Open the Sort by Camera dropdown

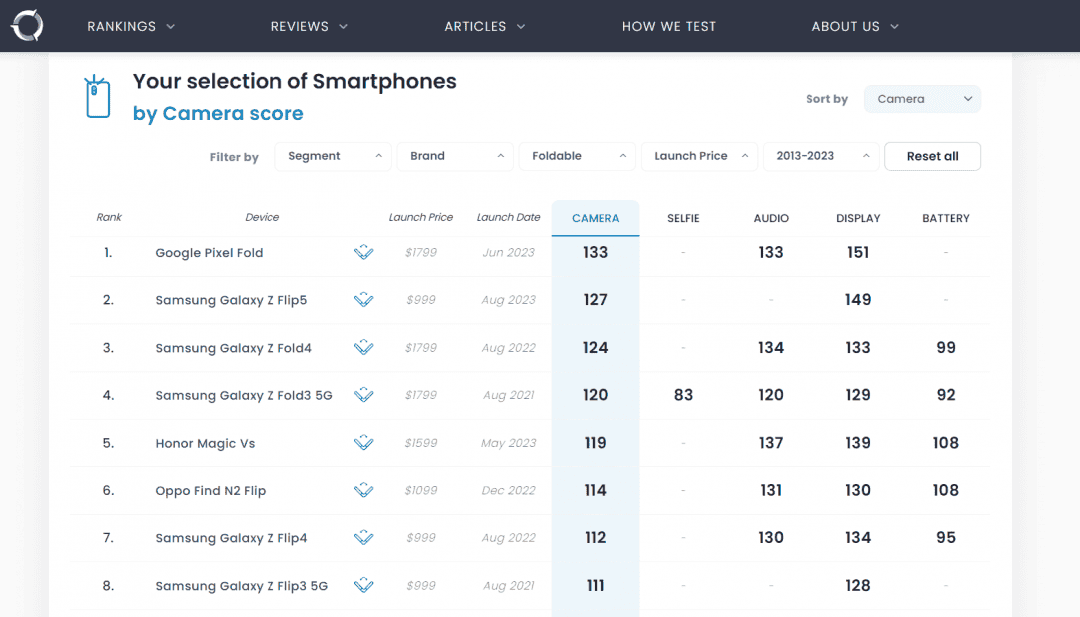coord(922,99)
